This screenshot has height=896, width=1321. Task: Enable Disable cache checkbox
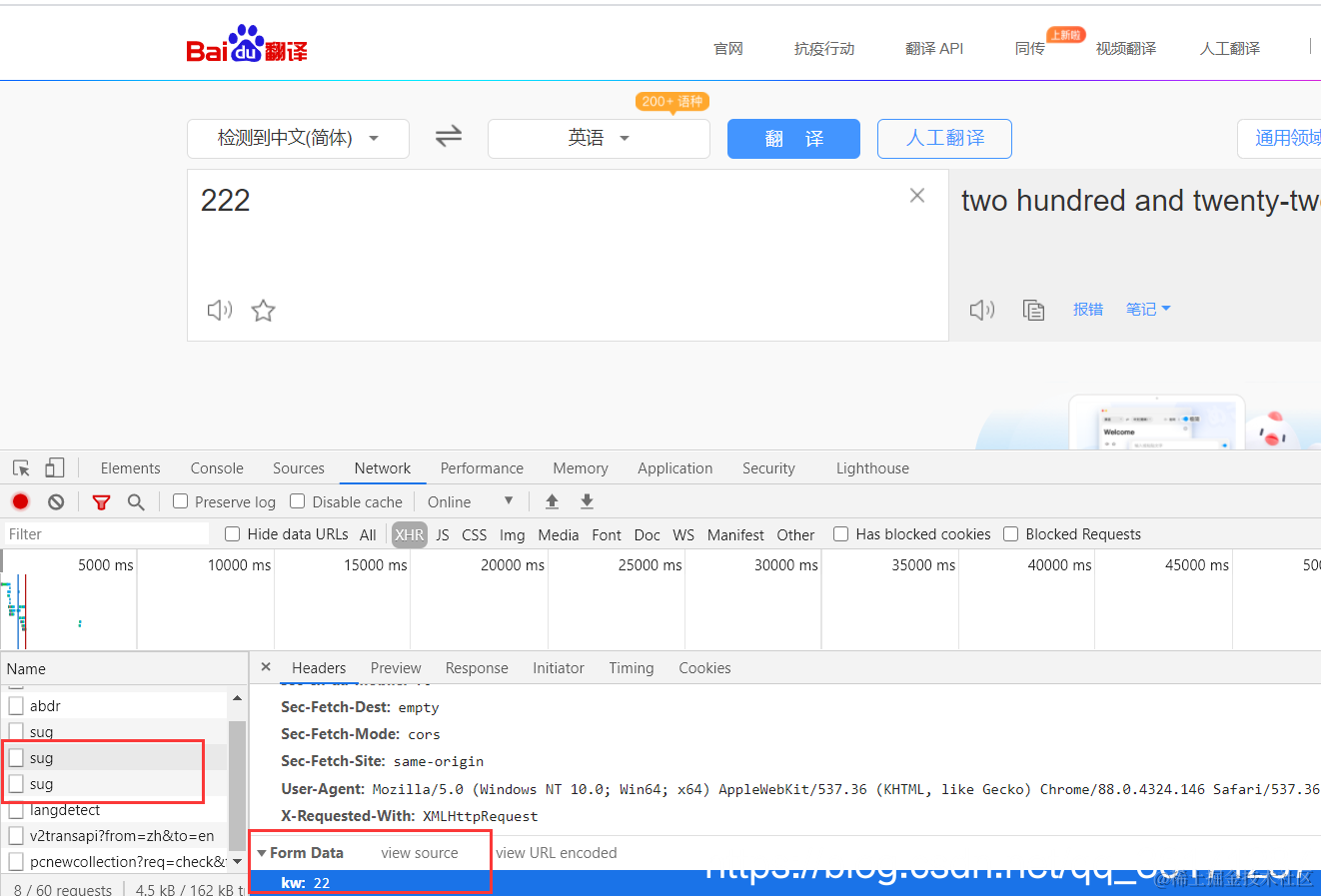[298, 501]
